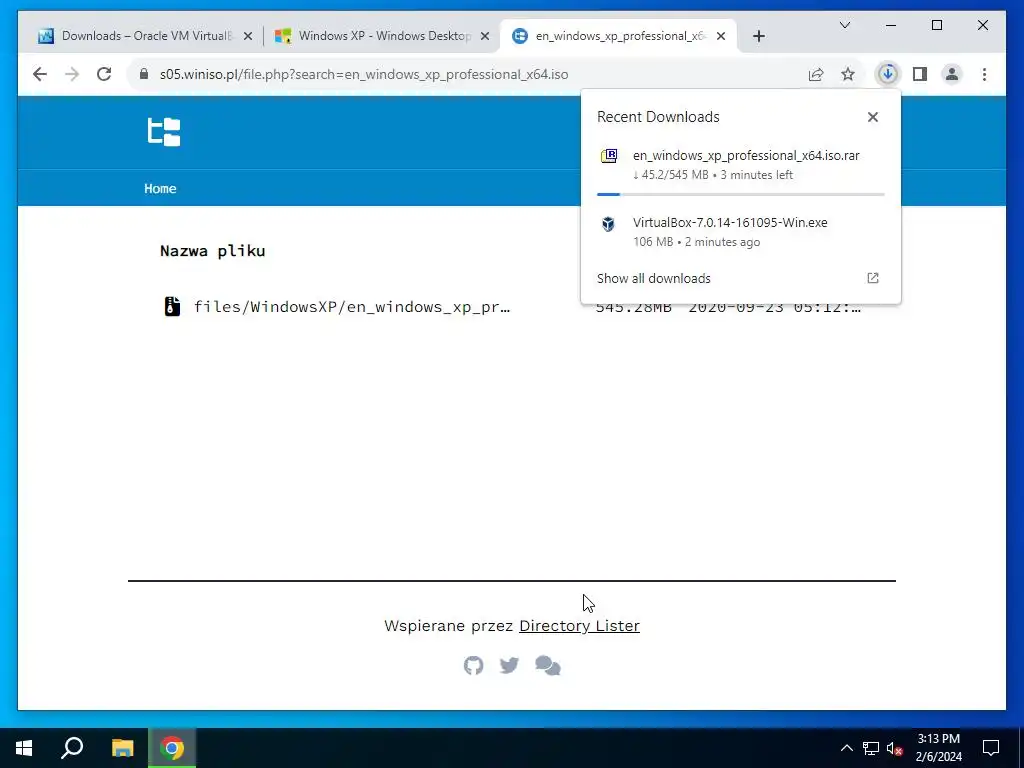
Task: Bookmark this page with the star icon
Action: click(x=848, y=74)
